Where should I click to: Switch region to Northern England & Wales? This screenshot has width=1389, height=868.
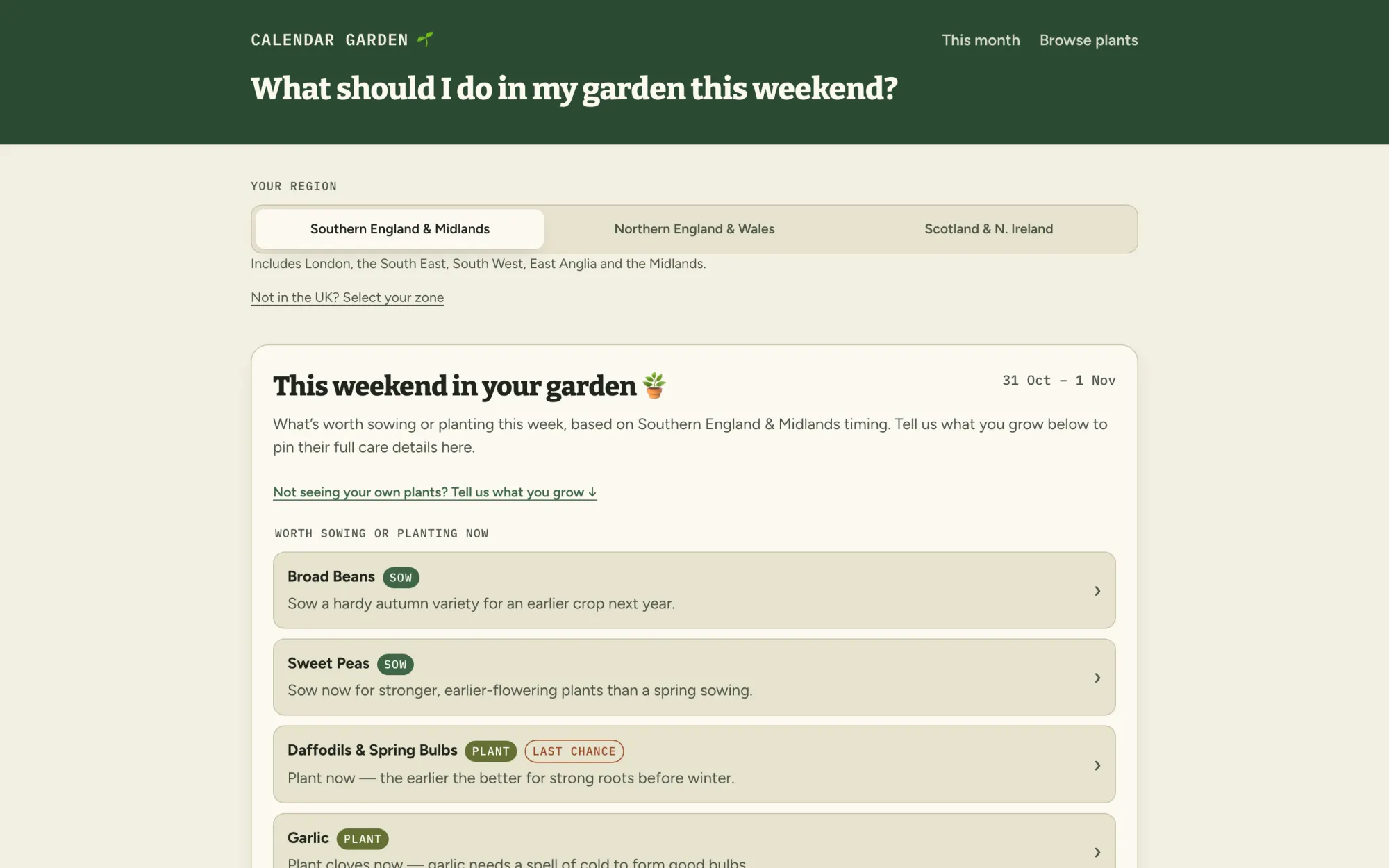(x=694, y=229)
